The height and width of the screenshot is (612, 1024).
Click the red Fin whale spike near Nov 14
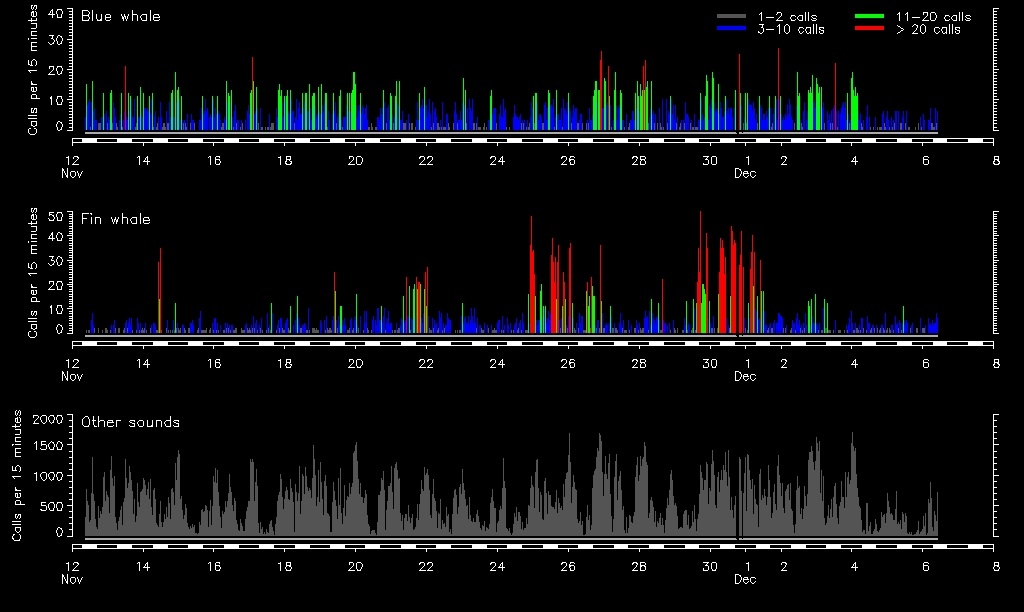click(160, 290)
